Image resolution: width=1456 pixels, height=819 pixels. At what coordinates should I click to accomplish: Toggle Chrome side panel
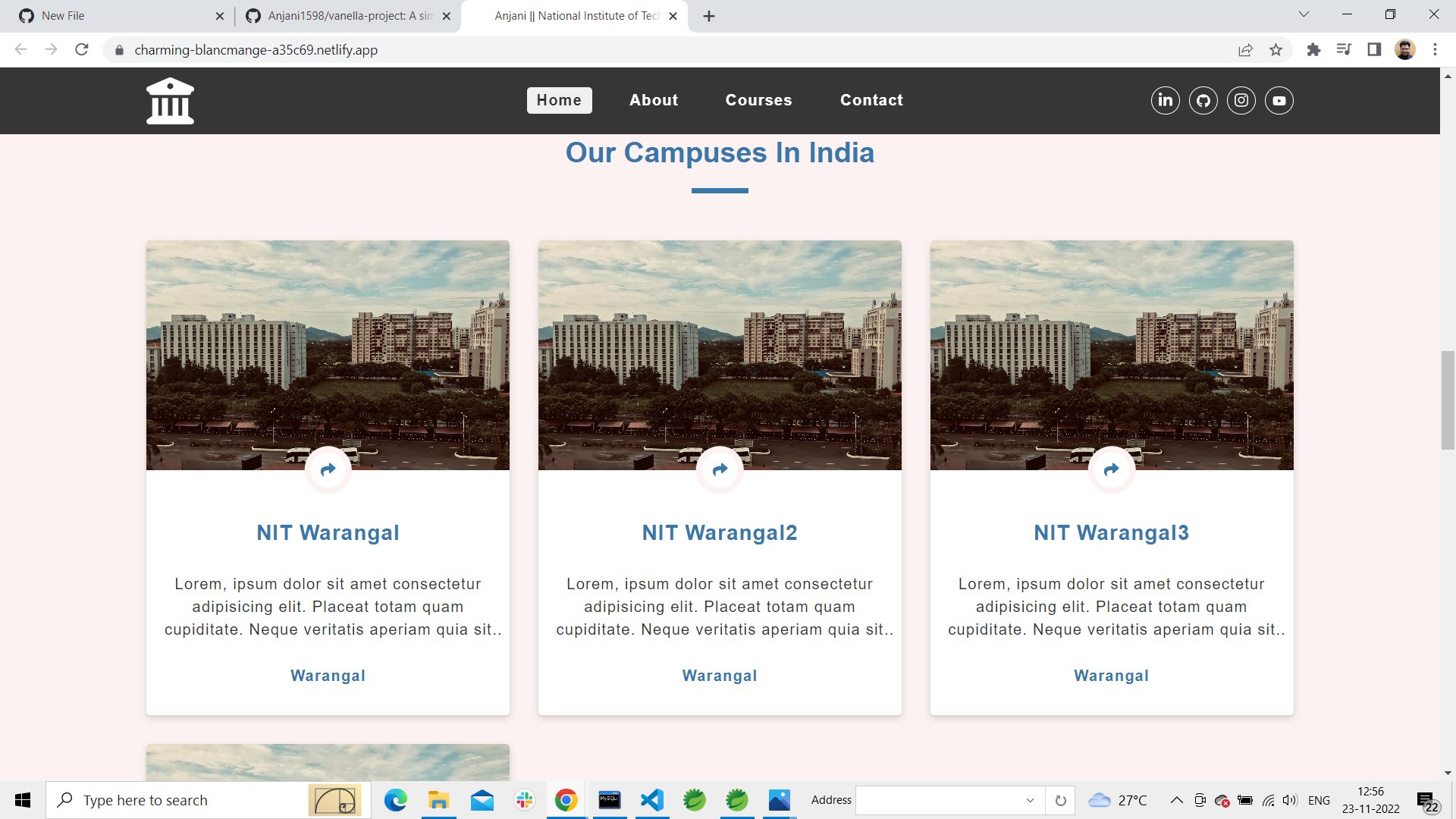pyautogui.click(x=1373, y=50)
